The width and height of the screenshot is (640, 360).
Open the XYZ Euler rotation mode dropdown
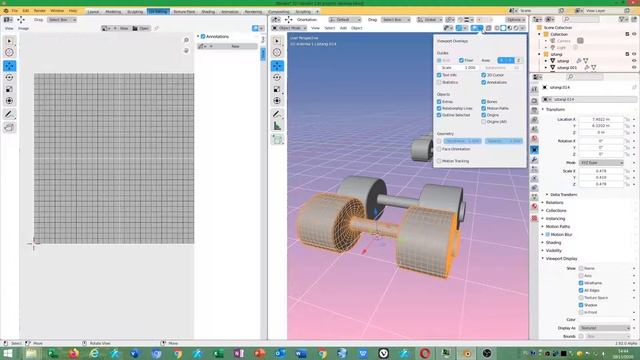pyautogui.click(x=601, y=162)
